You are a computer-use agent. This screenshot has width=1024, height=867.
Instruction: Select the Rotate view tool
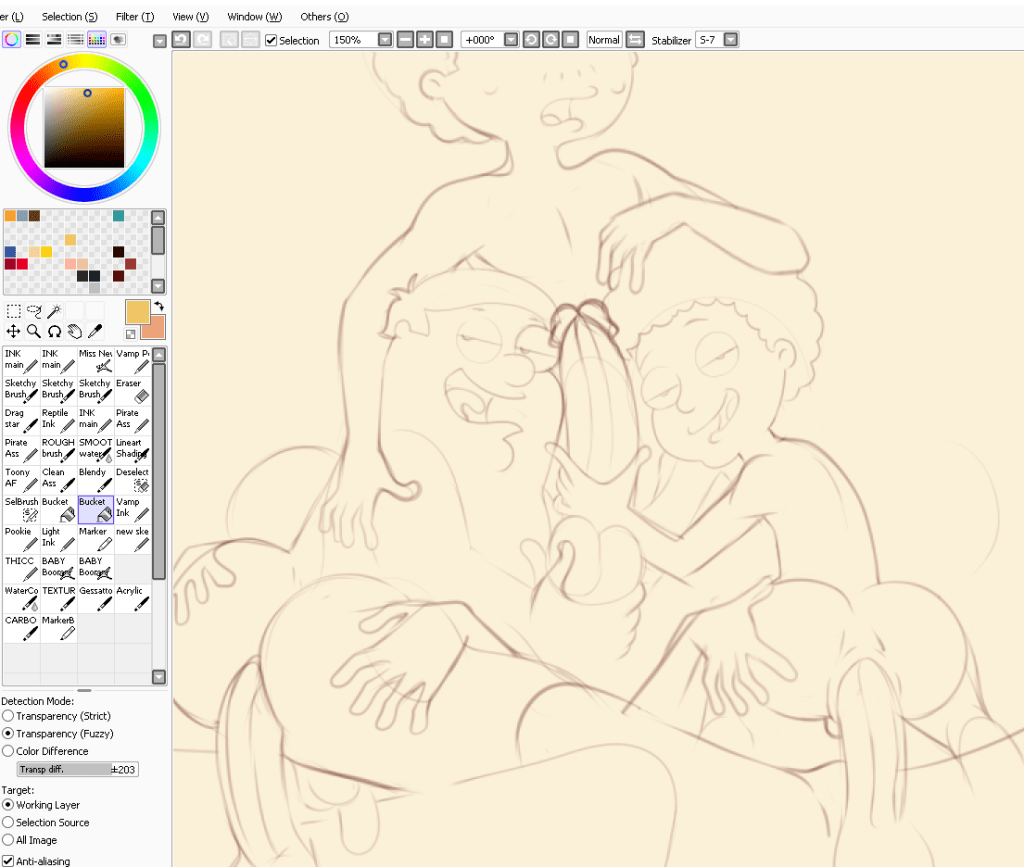coord(53,331)
